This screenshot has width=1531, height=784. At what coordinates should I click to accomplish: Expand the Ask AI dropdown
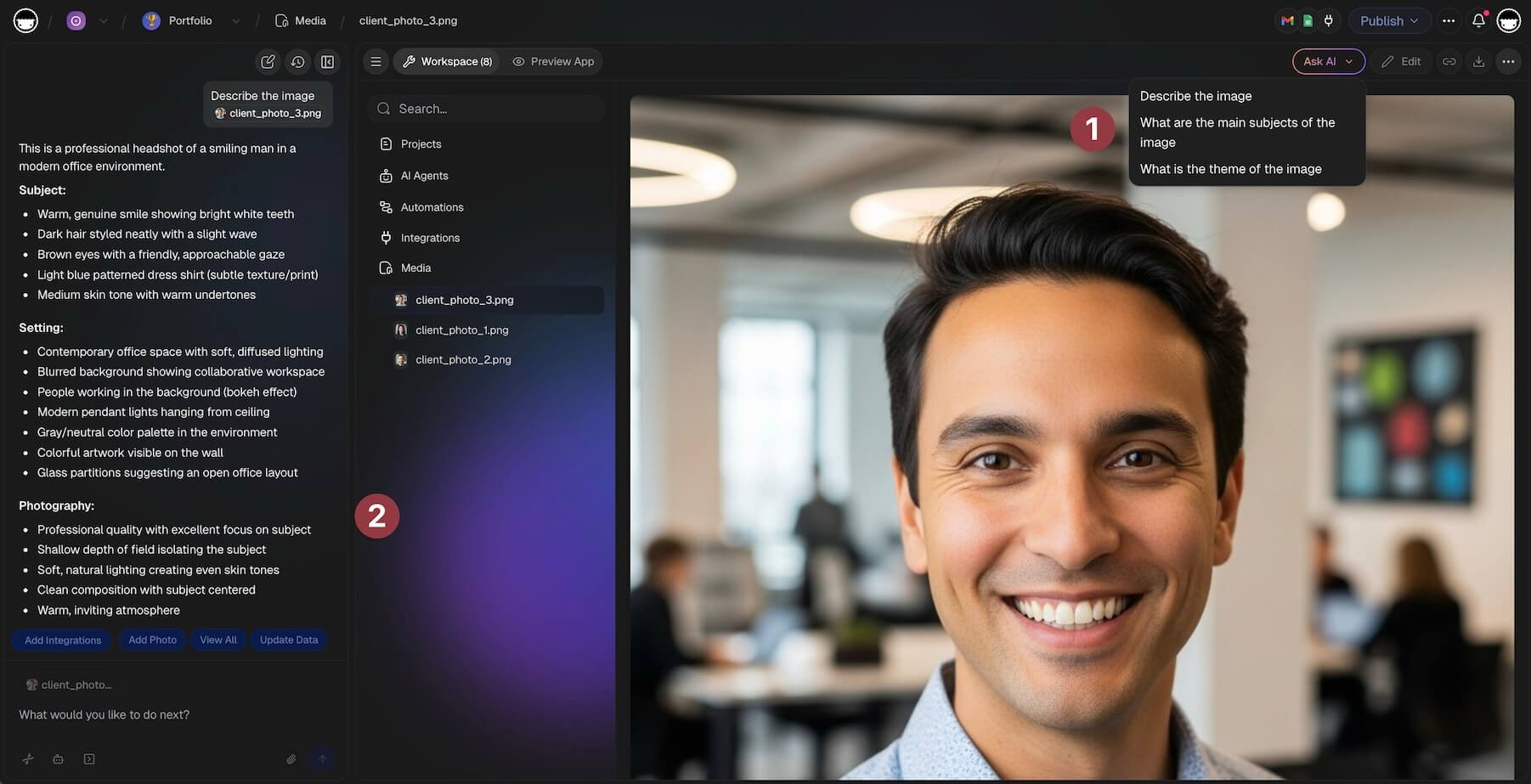click(x=1328, y=61)
